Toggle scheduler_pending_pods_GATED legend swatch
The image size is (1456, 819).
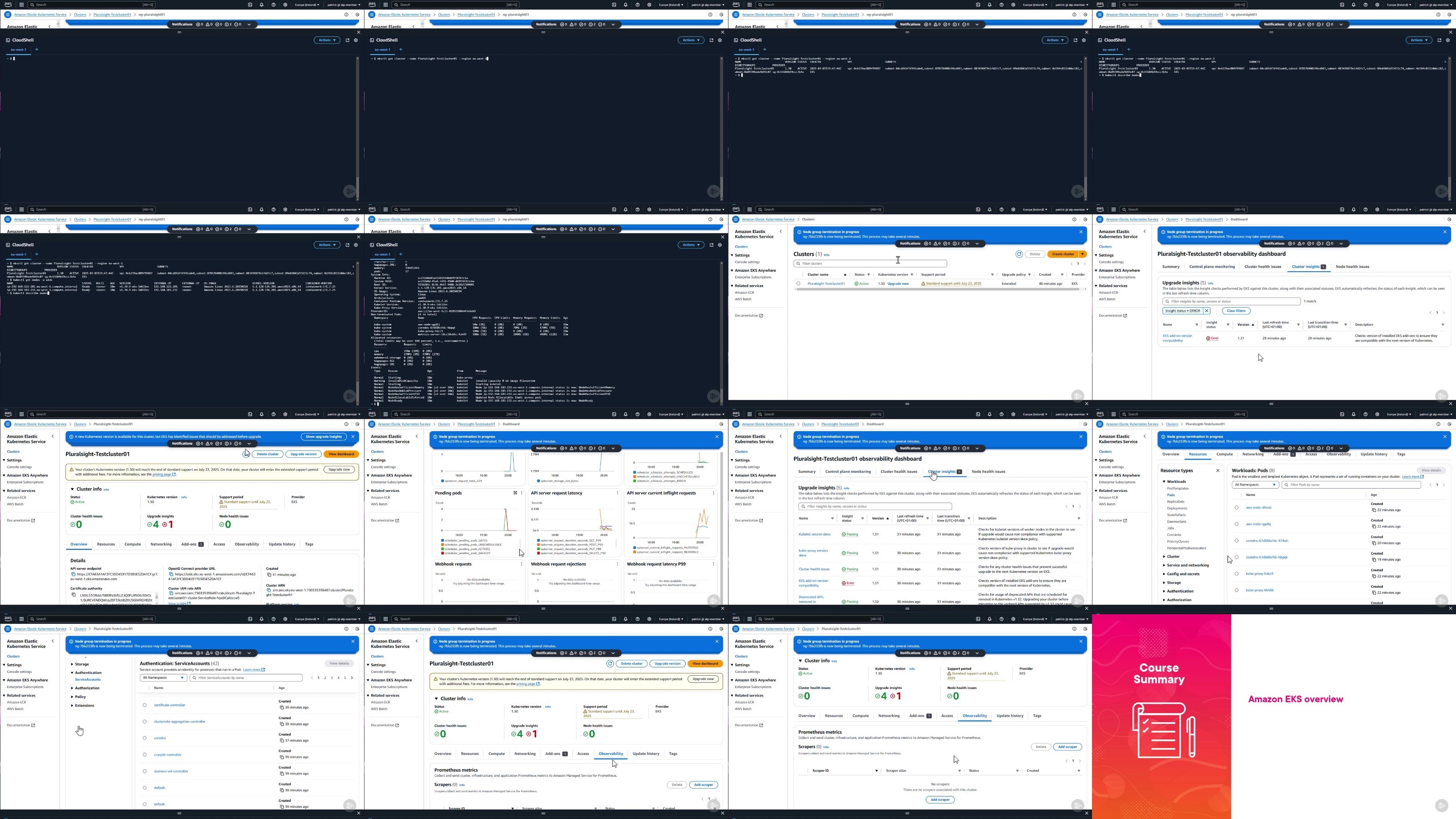tap(442, 541)
